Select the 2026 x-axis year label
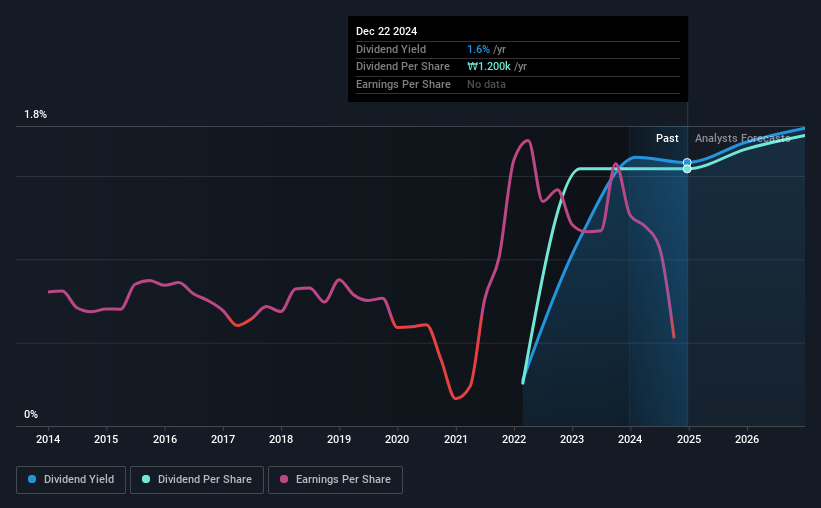This screenshot has width=821, height=508. [747, 439]
